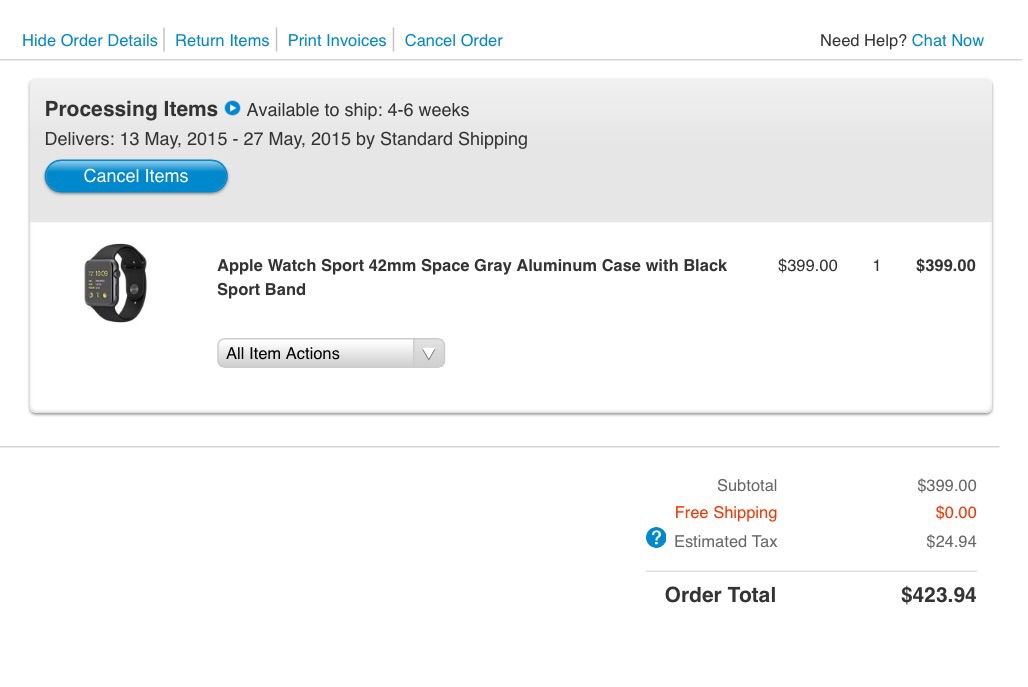
Task: Click the Apple Watch Sport 42mm product title
Action: pos(472,277)
